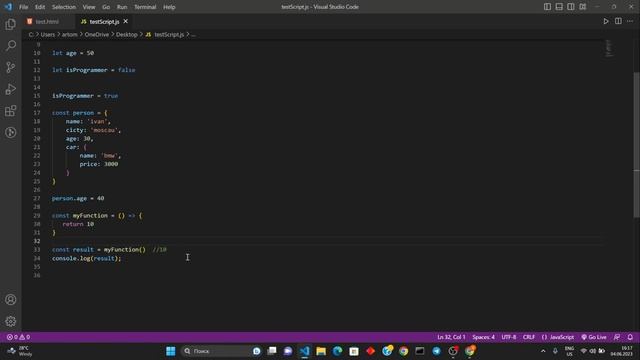Open the editor More Actions ellipsis

630,21
